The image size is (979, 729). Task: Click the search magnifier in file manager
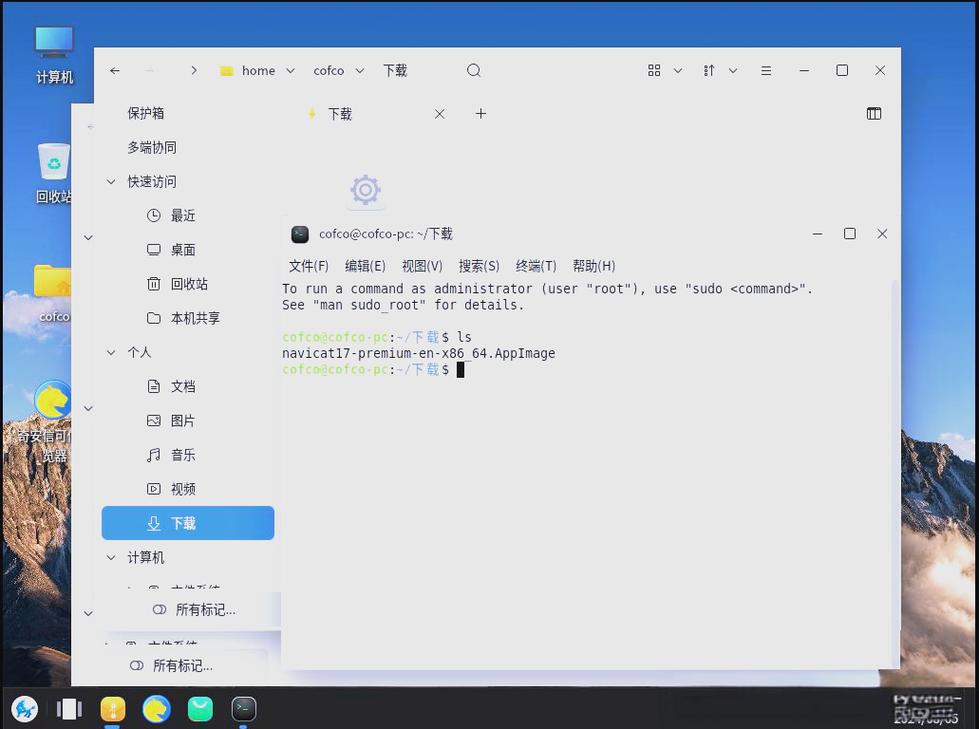click(473, 70)
